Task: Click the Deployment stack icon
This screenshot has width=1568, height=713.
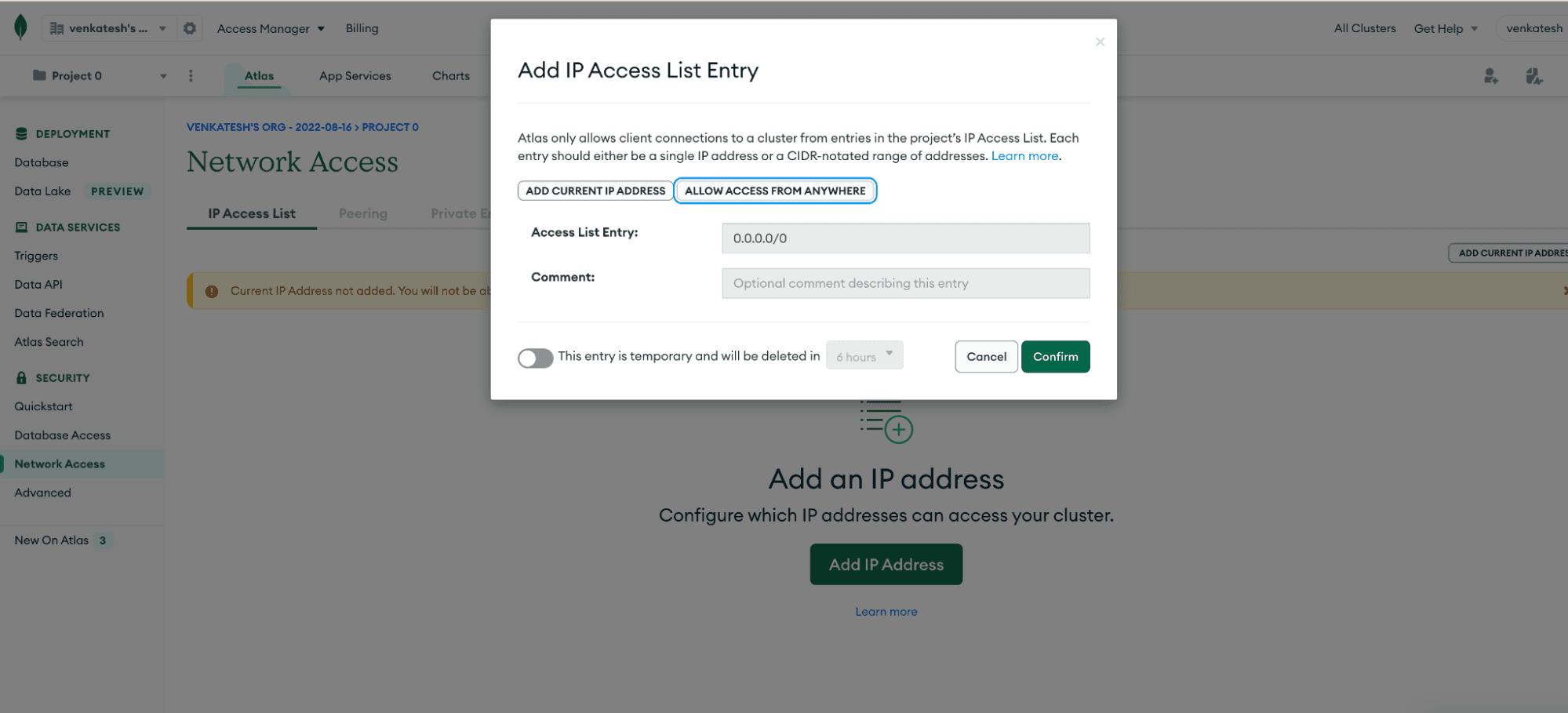Action: (x=21, y=134)
